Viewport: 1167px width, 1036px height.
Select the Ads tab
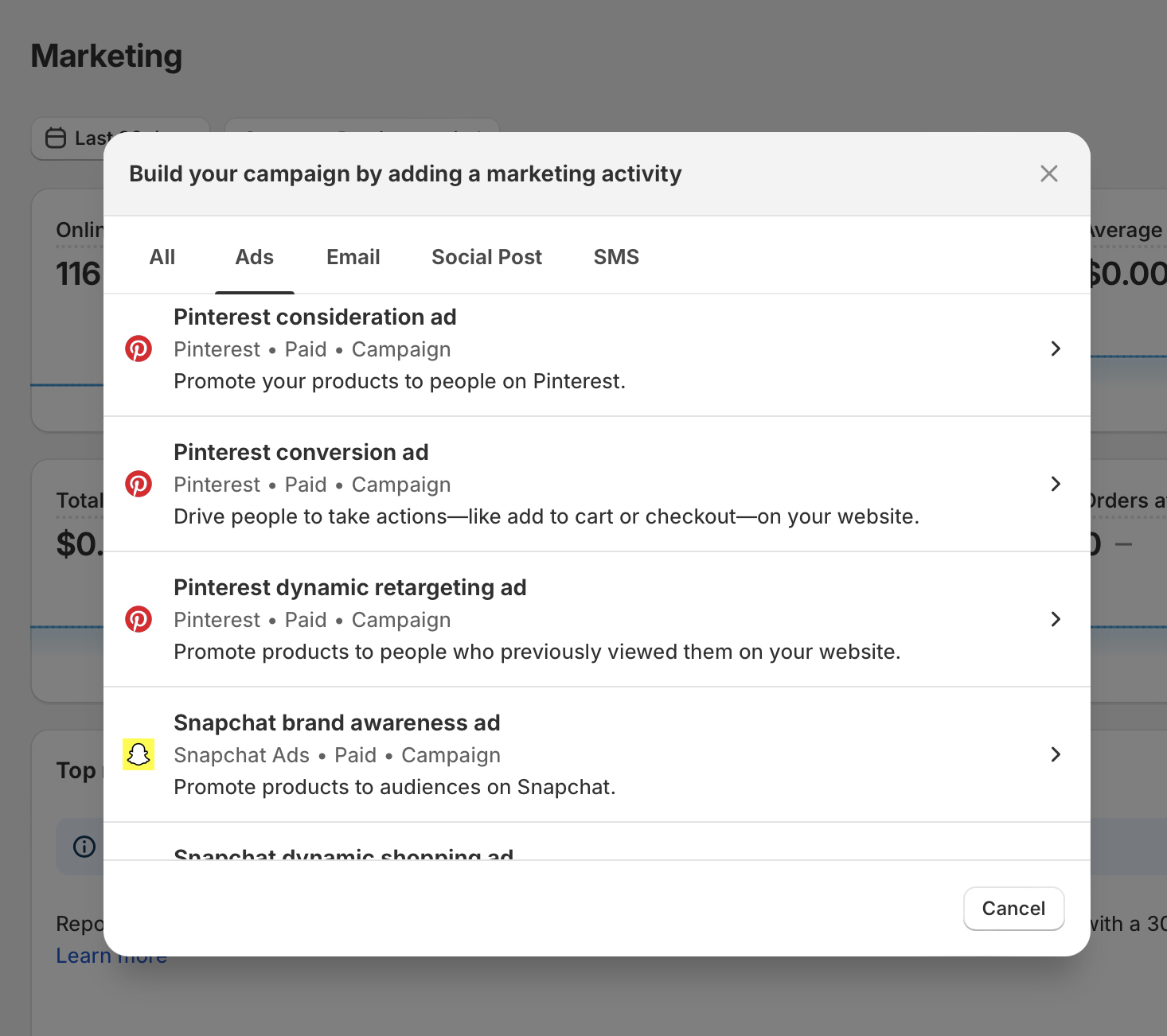tap(255, 257)
